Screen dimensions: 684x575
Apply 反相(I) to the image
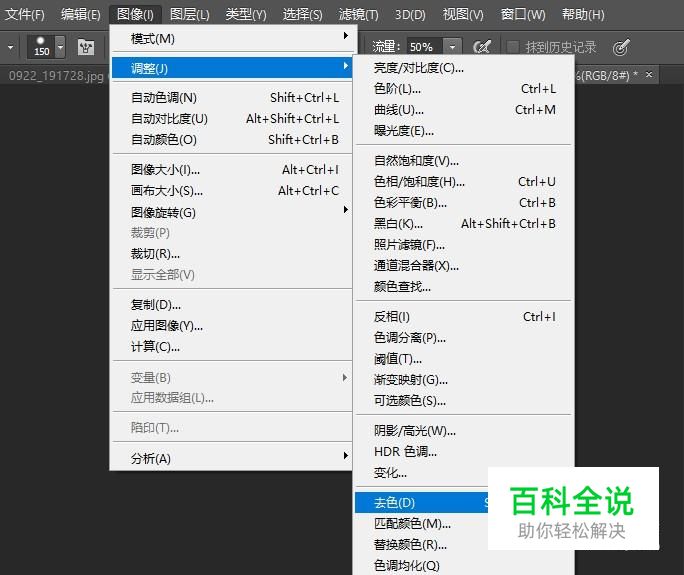pos(463,316)
